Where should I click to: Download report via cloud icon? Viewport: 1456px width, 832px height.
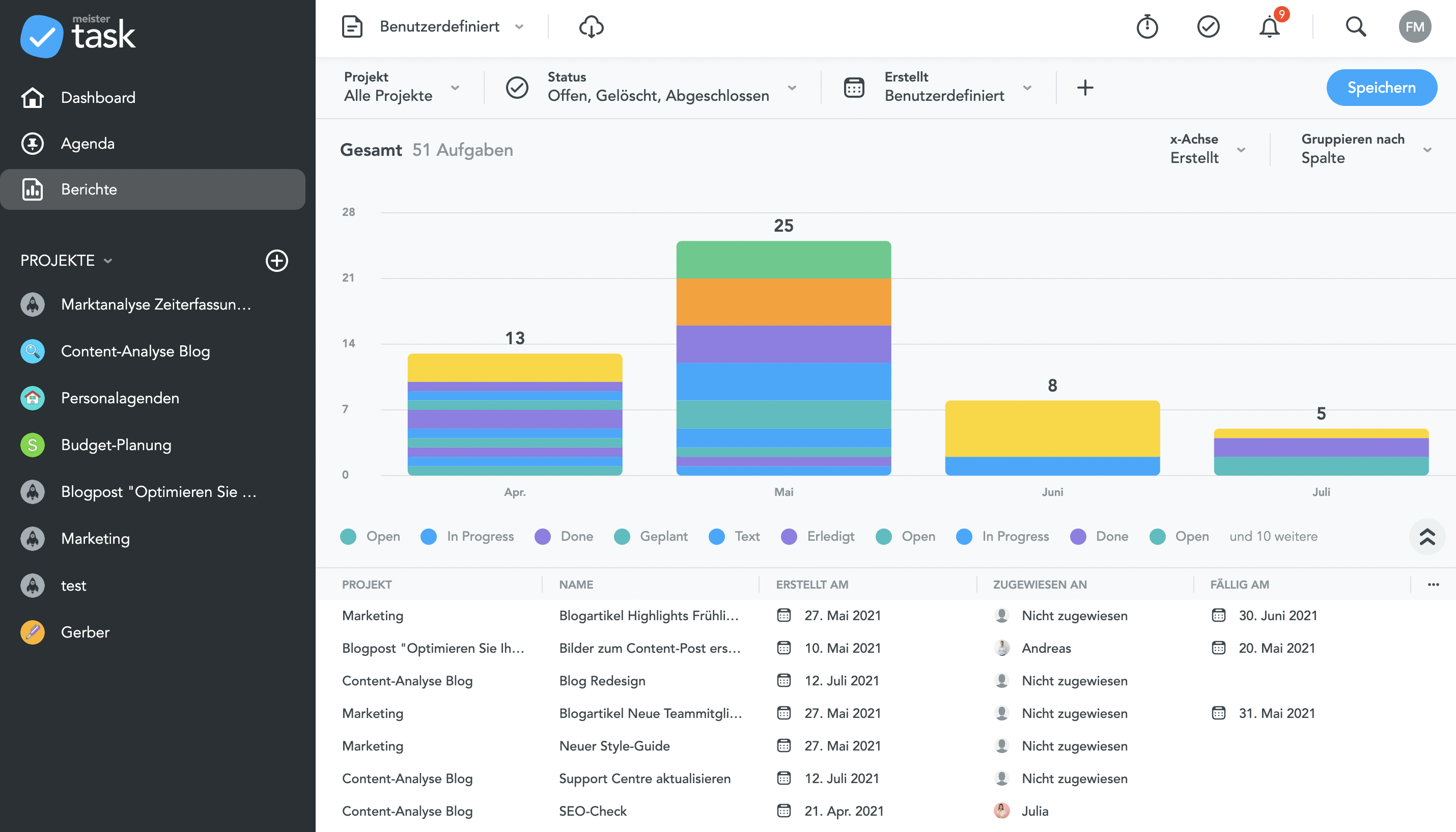click(591, 27)
